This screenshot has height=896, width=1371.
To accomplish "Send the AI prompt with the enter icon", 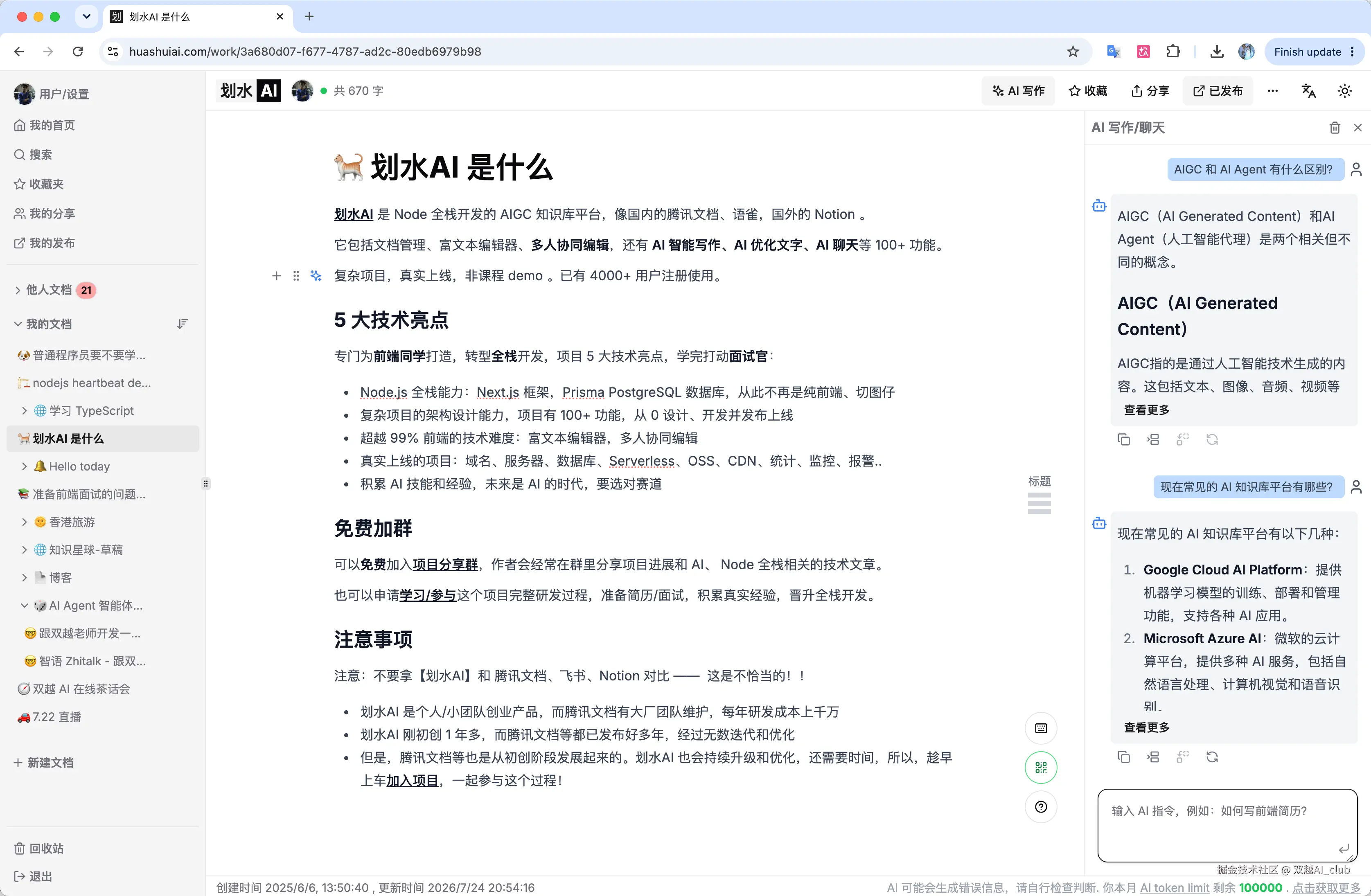I will (1343, 849).
